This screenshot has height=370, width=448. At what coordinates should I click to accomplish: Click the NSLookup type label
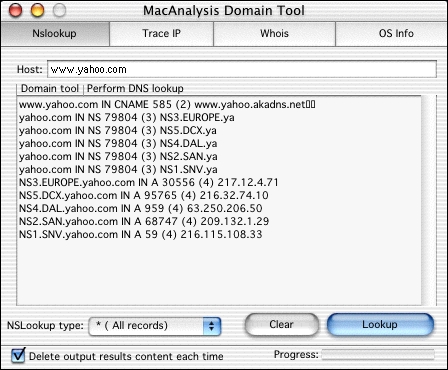45,326
